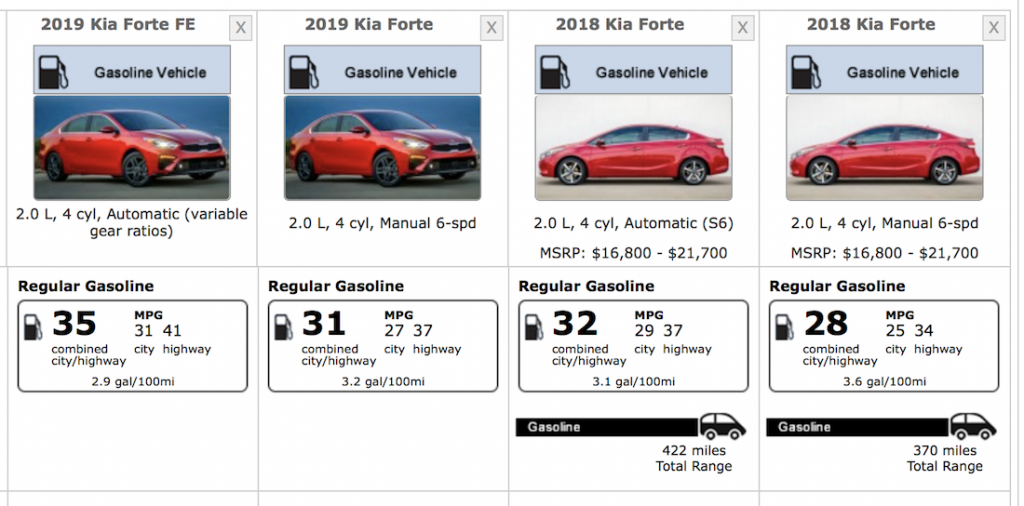Viewport: 1024px width, 506px height.
Task: Click gas pump icon beside 35 combined MPG
Action: [x=33, y=326]
